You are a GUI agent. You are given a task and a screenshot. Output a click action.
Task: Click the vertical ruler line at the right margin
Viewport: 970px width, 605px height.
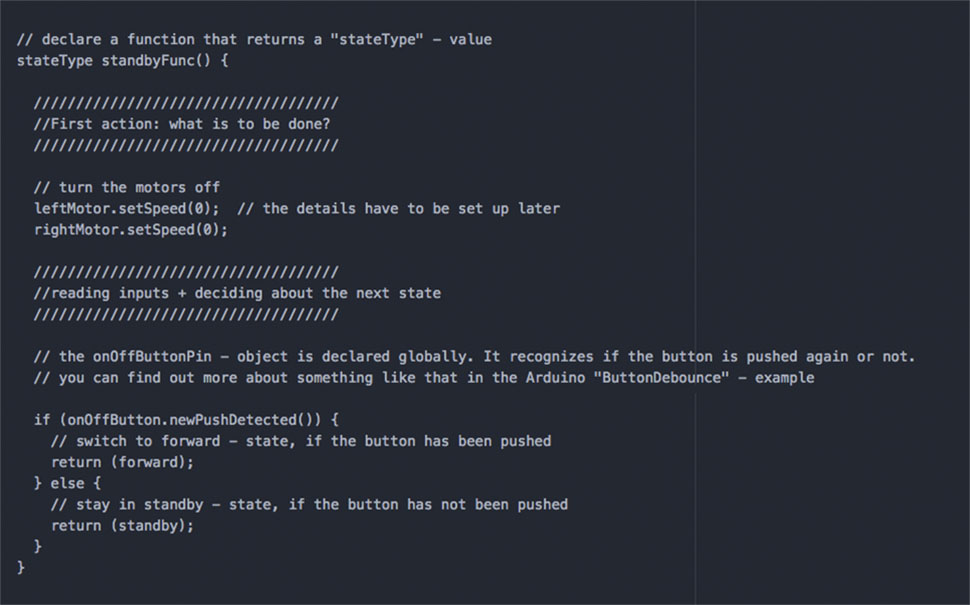(695, 250)
